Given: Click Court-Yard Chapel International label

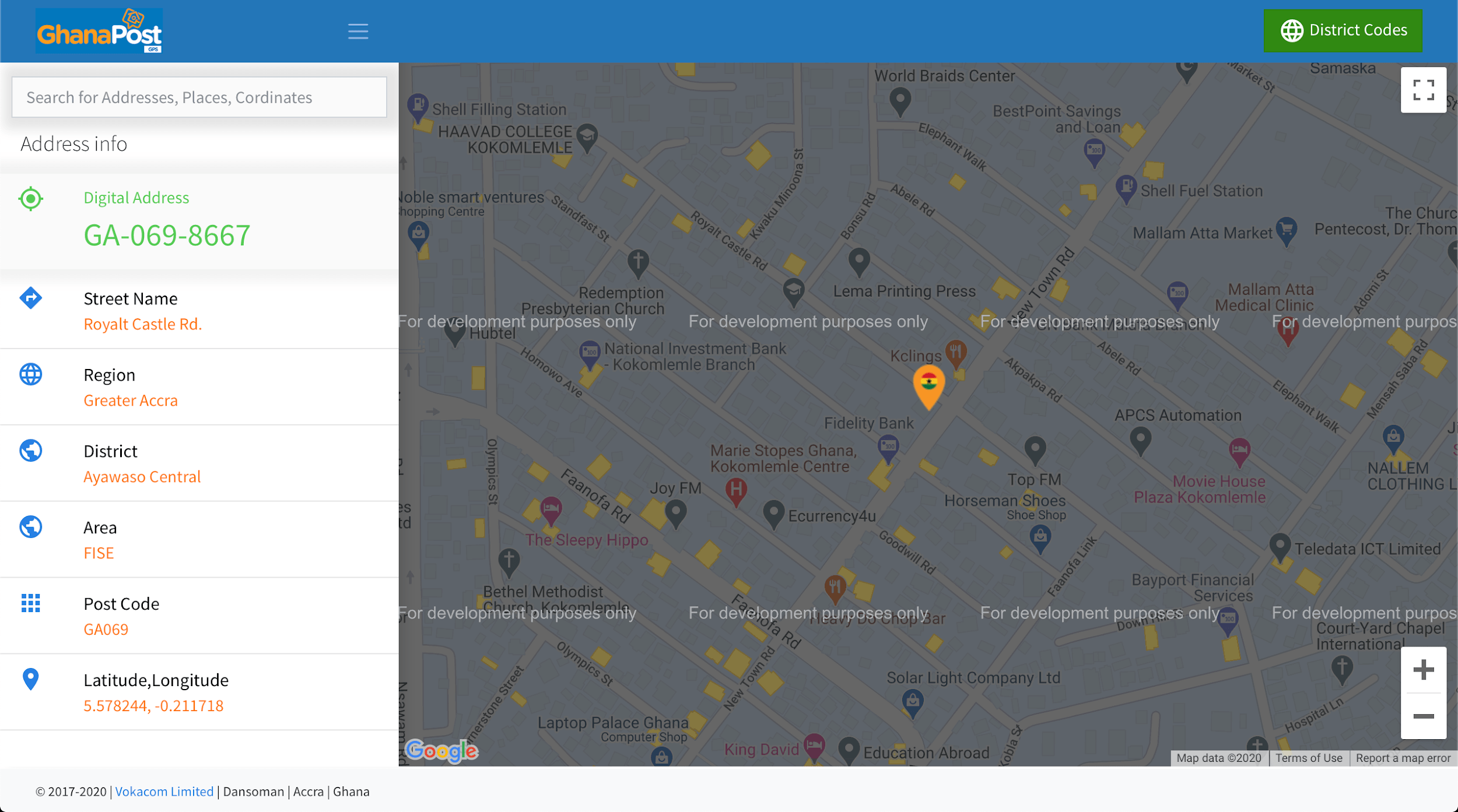Looking at the screenshot, I should [x=1380, y=636].
